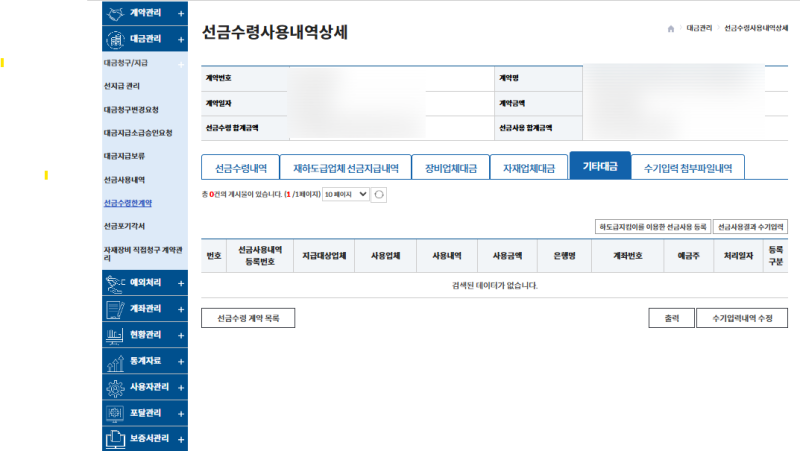The image size is (800, 451).
Task: Click the handshake icon for 계약관리
Action: (x=115, y=13)
